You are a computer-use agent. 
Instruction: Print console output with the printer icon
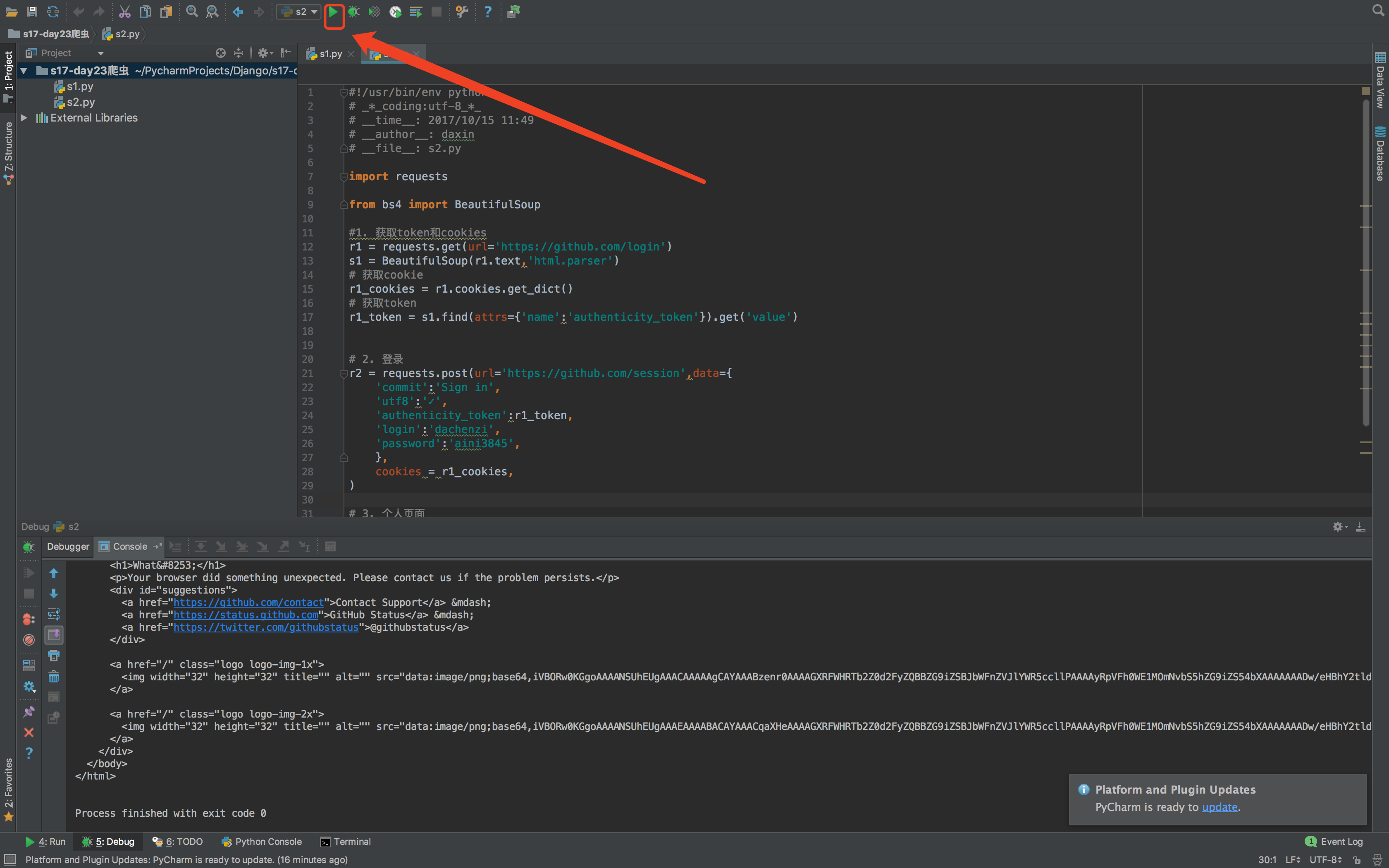[x=54, y=656]
